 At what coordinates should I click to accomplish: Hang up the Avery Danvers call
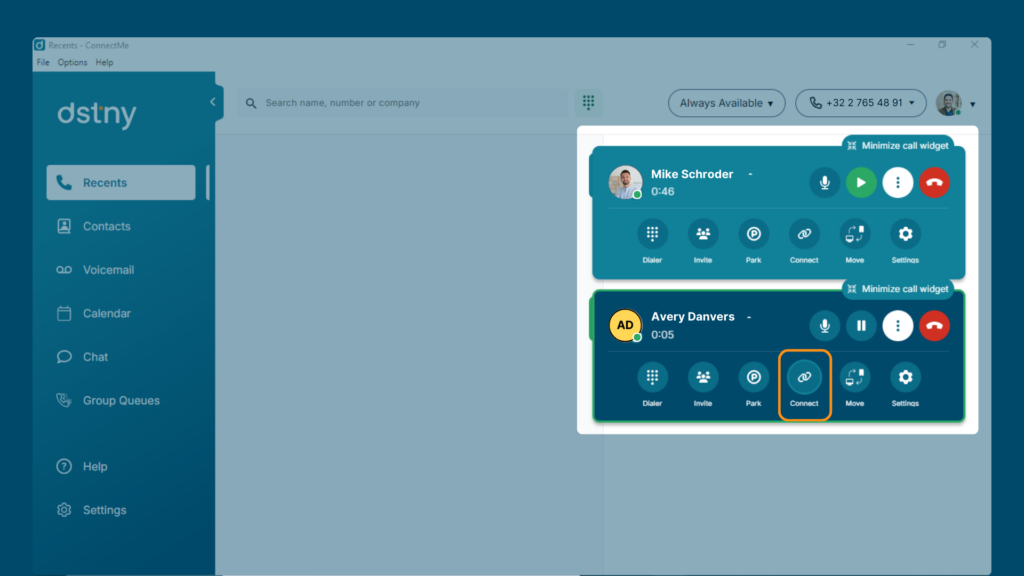[x=934, y=325]
